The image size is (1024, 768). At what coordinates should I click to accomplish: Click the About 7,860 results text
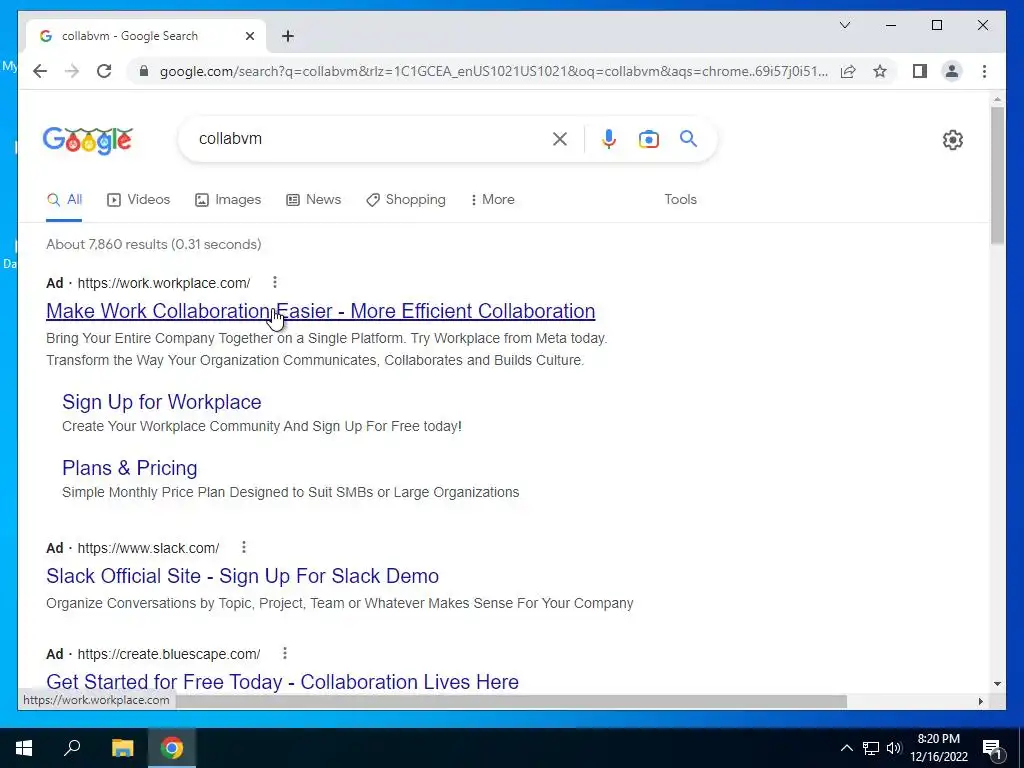pyautogui.click(x=153, y=244)
